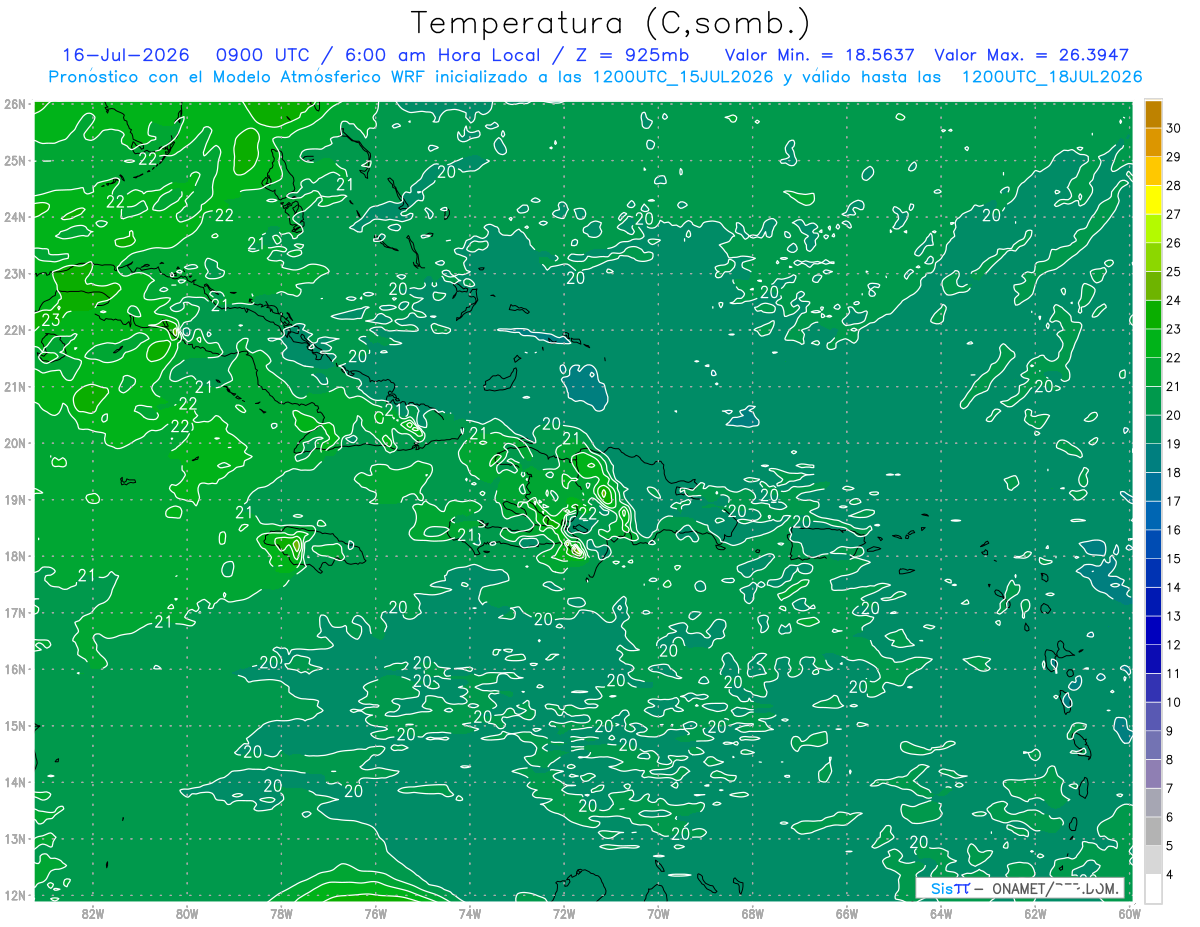The width and height of the screenshot is (1200, 927).
Task: Click the '18N' latitude axis label
Action: coord(15,556)
